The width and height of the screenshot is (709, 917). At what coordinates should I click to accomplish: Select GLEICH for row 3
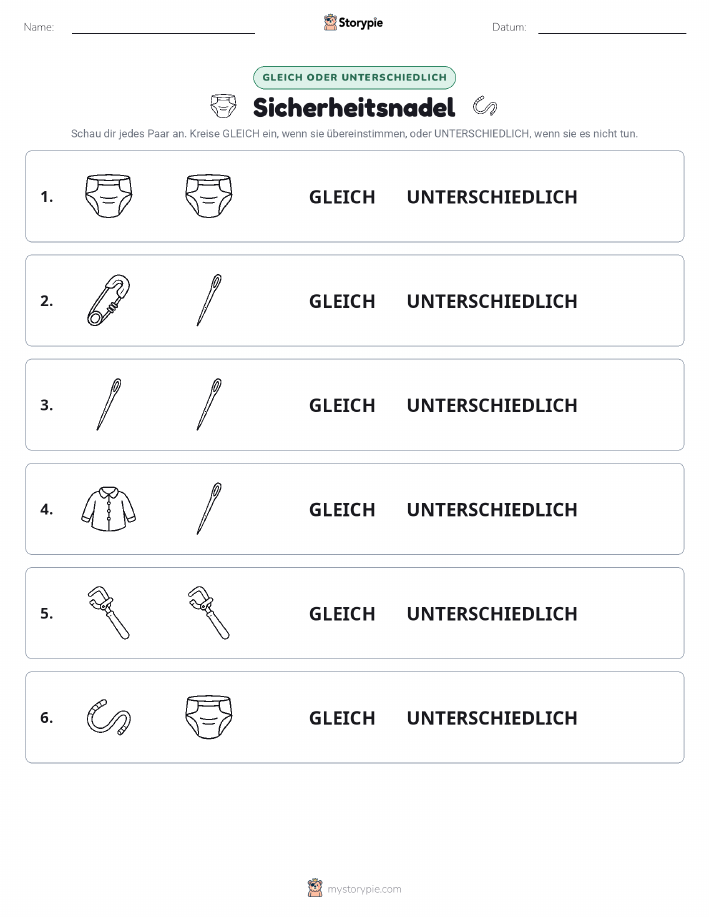[x=342, y=405]
